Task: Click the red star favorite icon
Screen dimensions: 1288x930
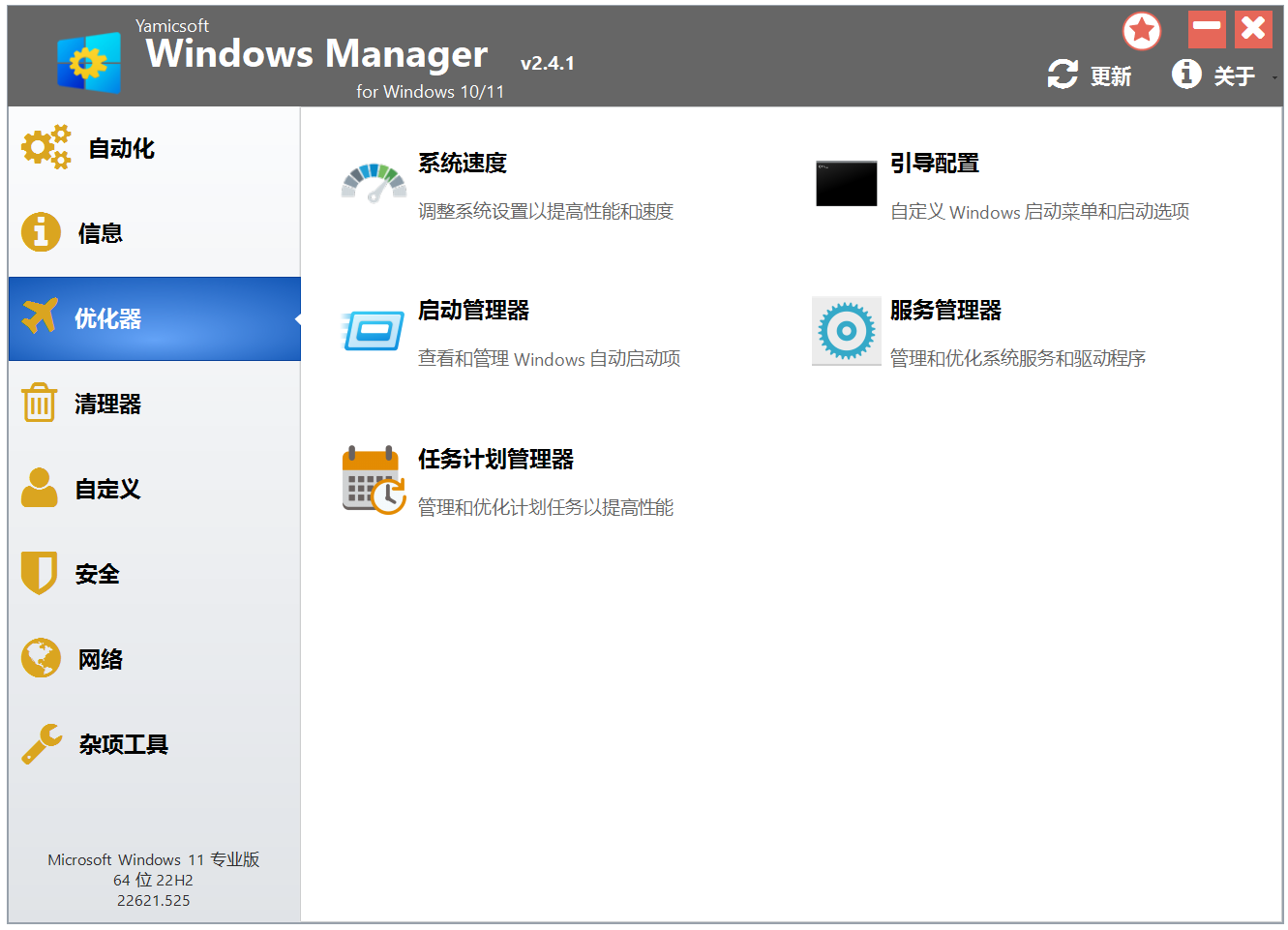Action: point(1142,31)
